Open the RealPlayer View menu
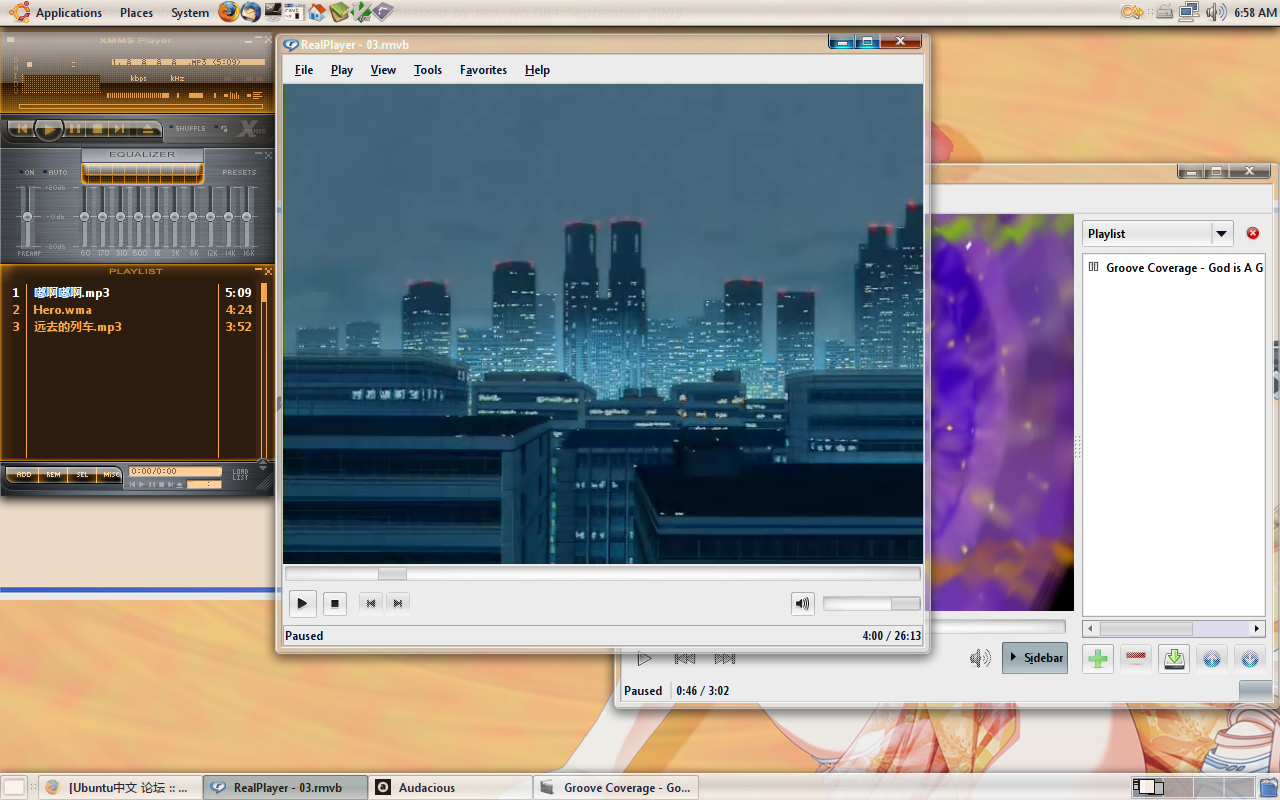This screenshot has height=800, width=1280. tap(383, 70)
